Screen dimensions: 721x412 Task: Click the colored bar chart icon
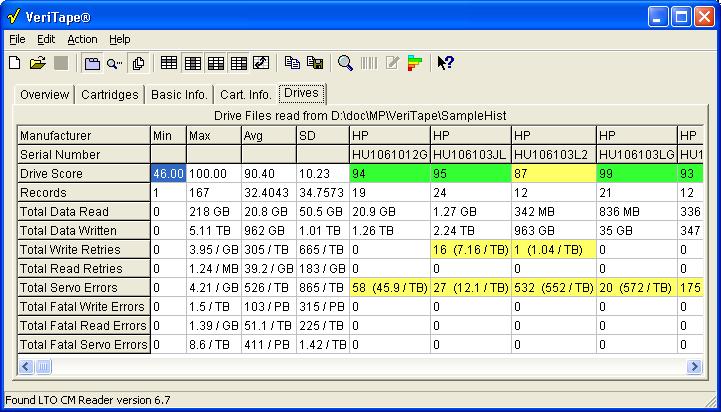(x=415, y=63)
